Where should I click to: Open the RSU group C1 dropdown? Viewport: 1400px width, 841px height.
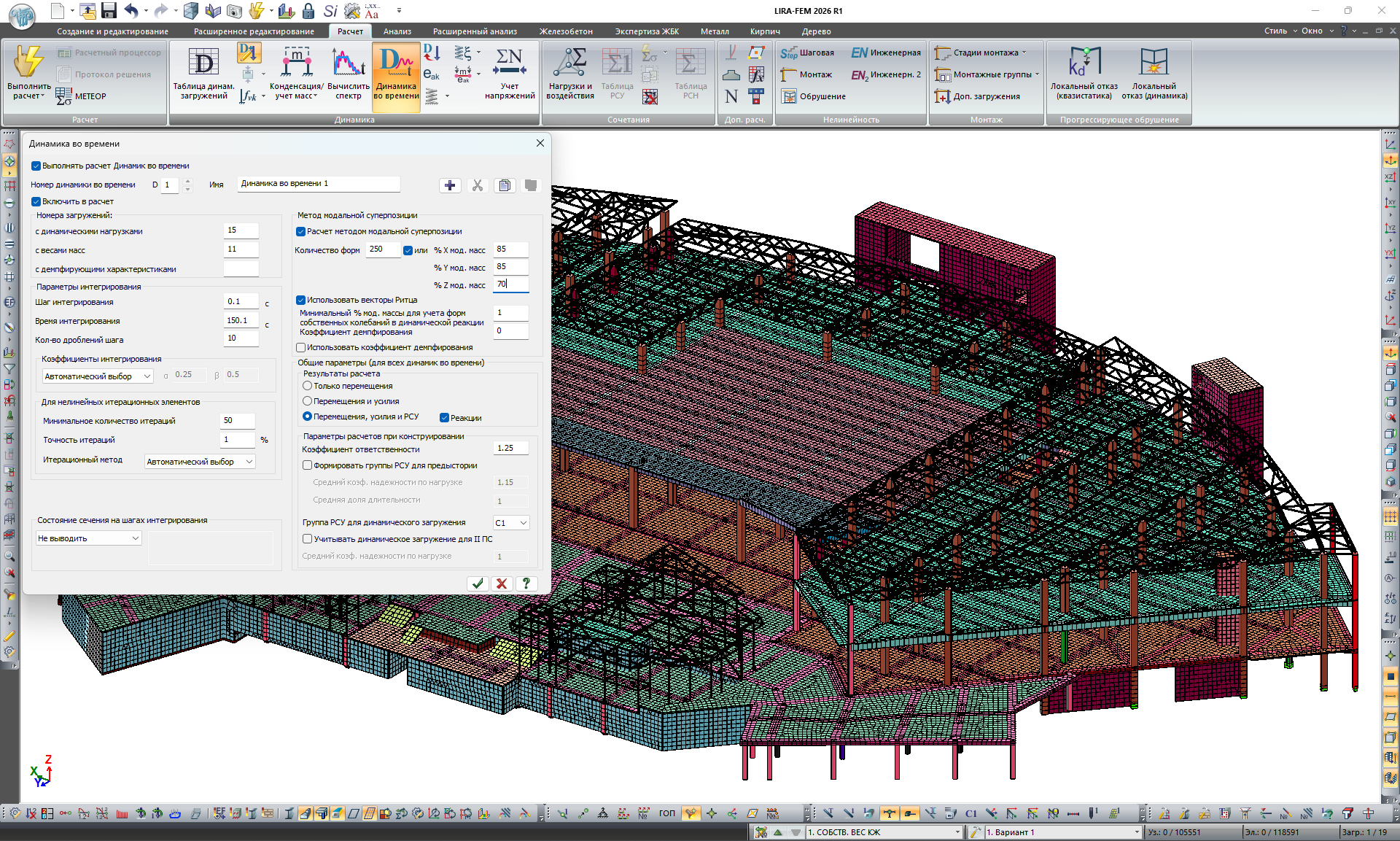pyautogui.click(x=511, y=523)
